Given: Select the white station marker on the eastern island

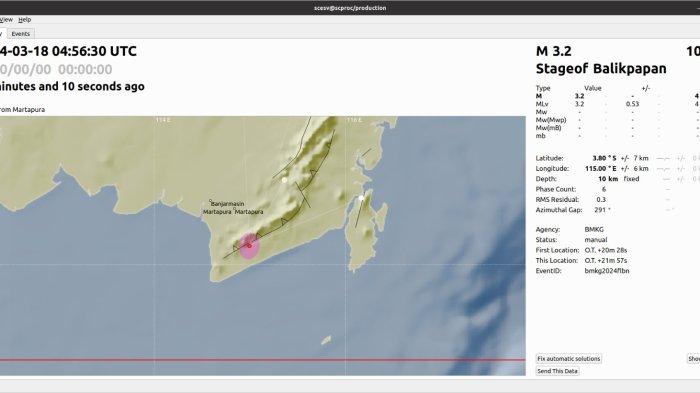Looking at the screenshot, I should (x=361, y=198).
